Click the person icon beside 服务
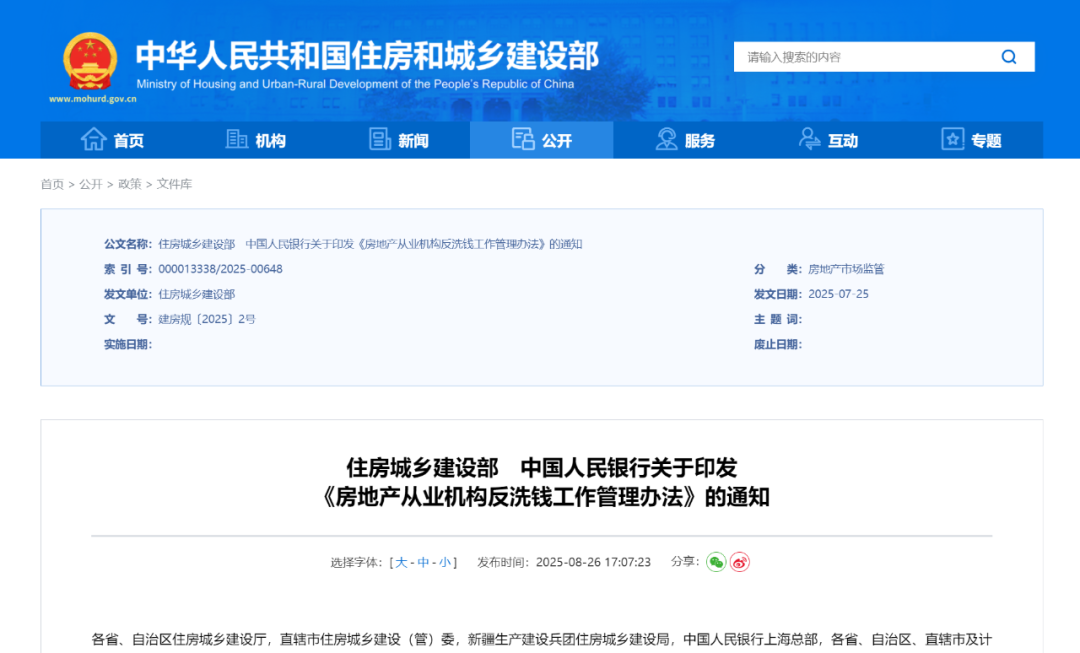Screen dimensions: 1080x653 coord(665,140)
